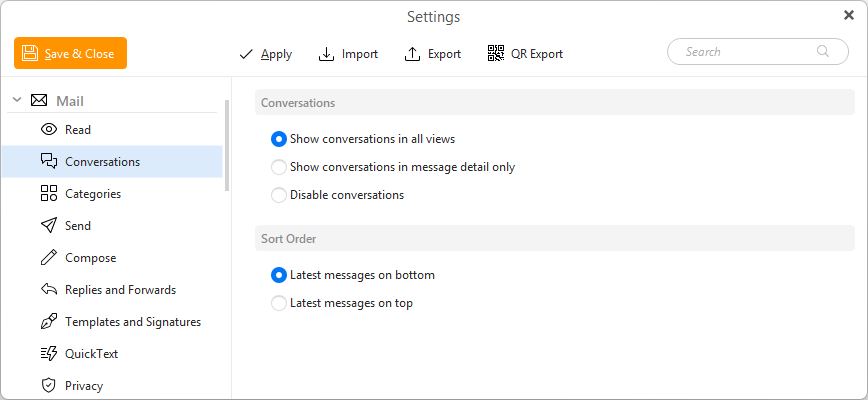Click the Categories grid icon
Image resolution: width=868 pixels, height=400 pixels.
48,194
